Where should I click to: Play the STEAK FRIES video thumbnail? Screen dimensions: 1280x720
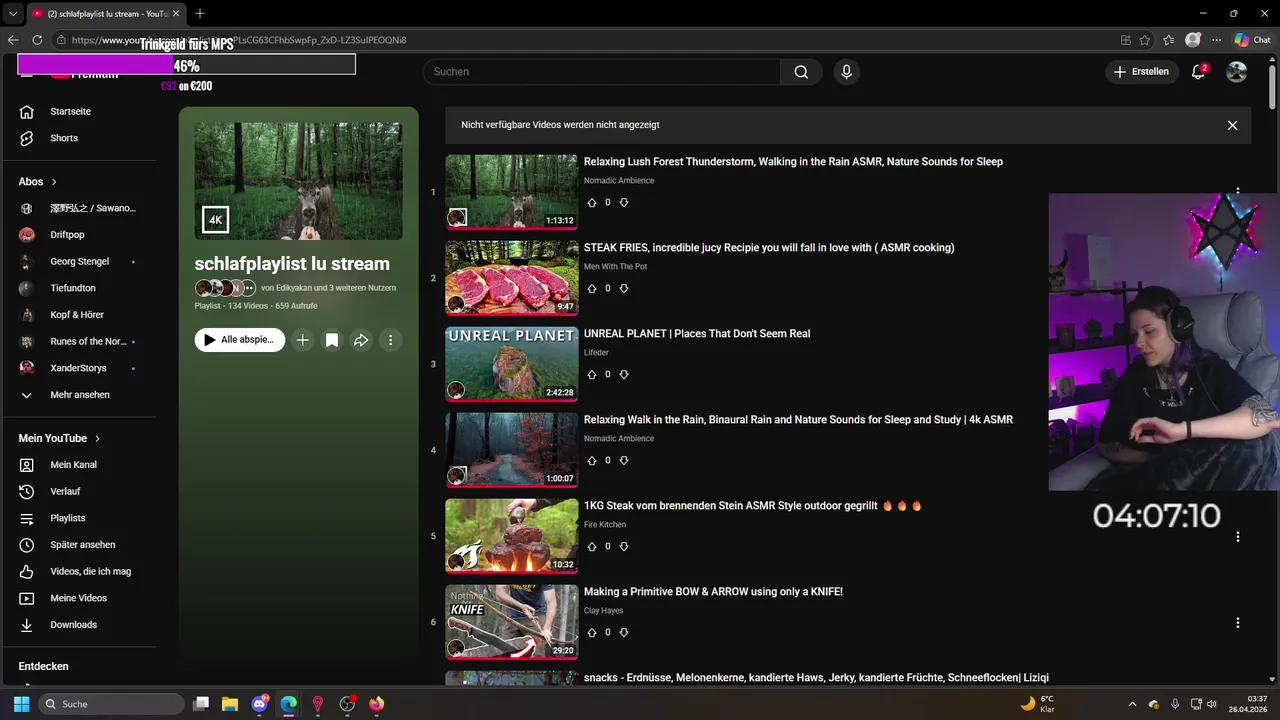click(512, 278)
